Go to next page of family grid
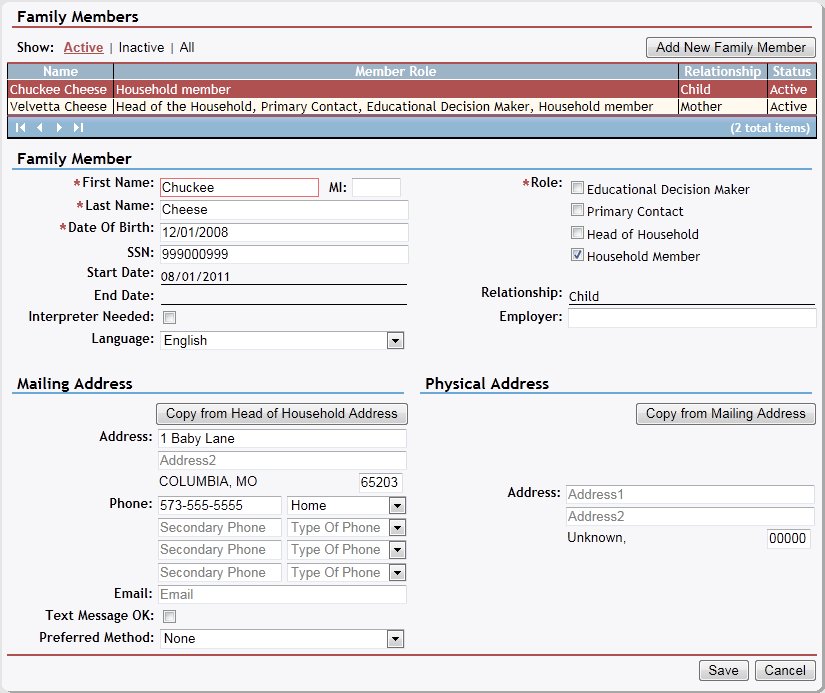The image size is (825, 693). tap(59, 128)
